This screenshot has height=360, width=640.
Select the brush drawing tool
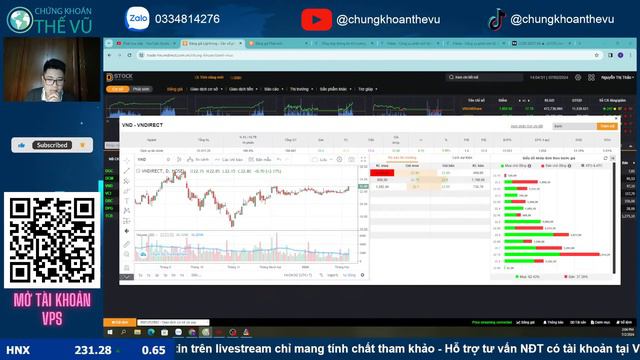pyautogui.click(x=127, y=191)
